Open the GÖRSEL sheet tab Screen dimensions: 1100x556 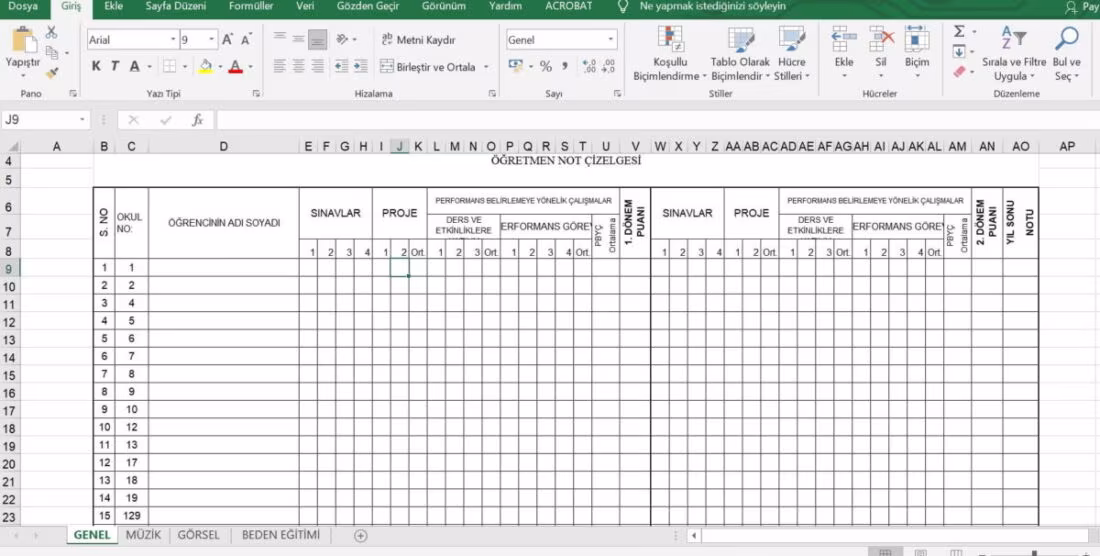point(199,535)
